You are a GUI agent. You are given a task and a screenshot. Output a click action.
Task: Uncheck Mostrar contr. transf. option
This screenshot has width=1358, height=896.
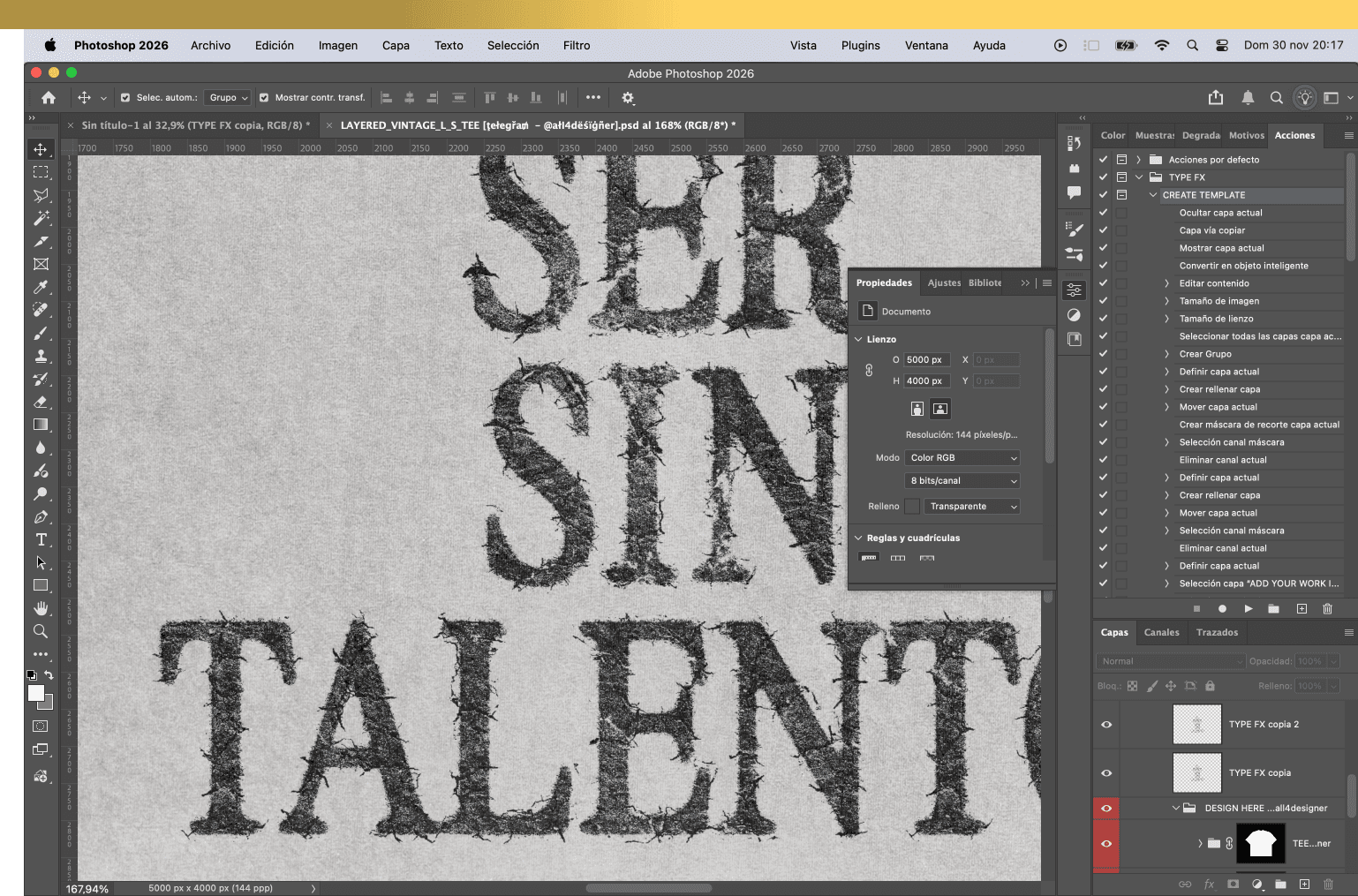tap(264, 98)
